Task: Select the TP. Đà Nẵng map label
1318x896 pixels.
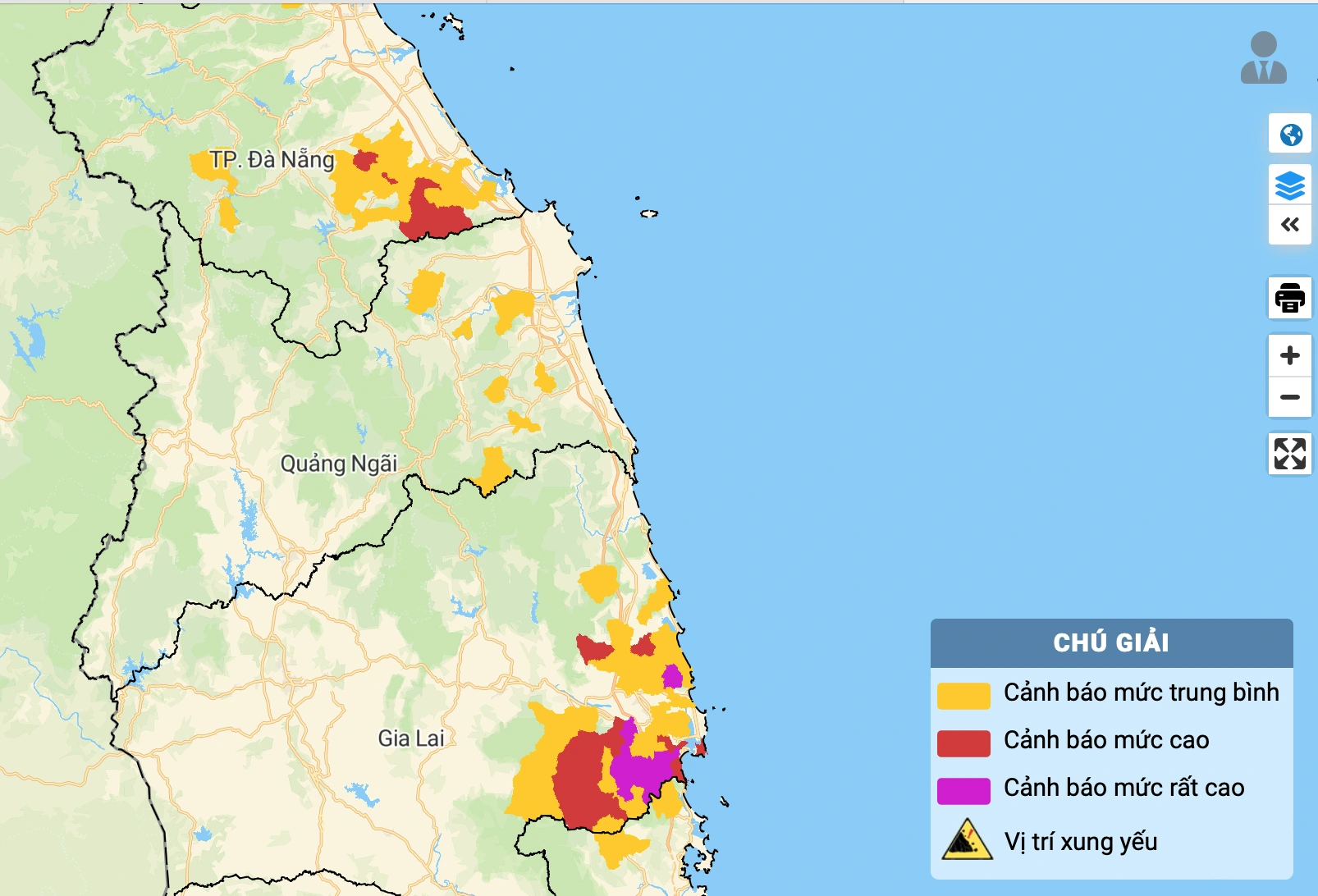Action: (x=272, y=159)
